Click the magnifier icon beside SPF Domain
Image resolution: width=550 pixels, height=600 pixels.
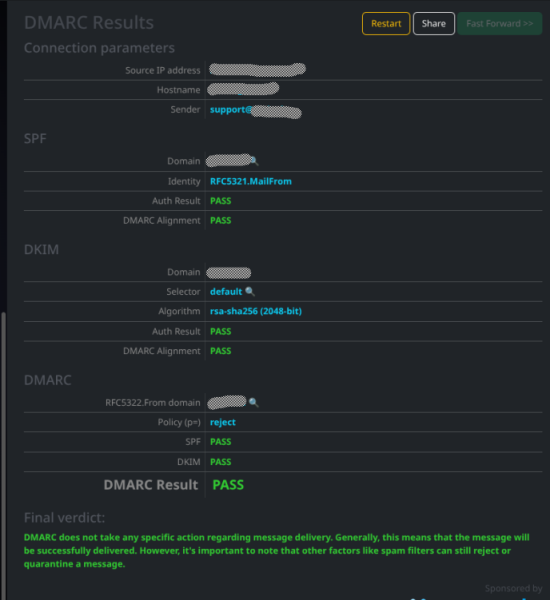(x=254, y=161)
